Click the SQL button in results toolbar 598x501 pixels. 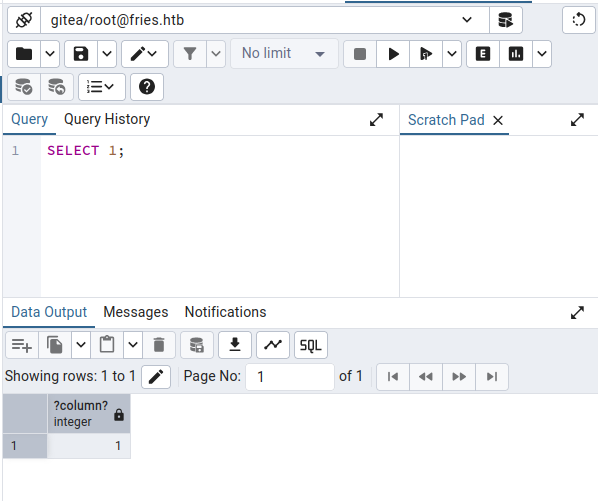coord(311,345)
